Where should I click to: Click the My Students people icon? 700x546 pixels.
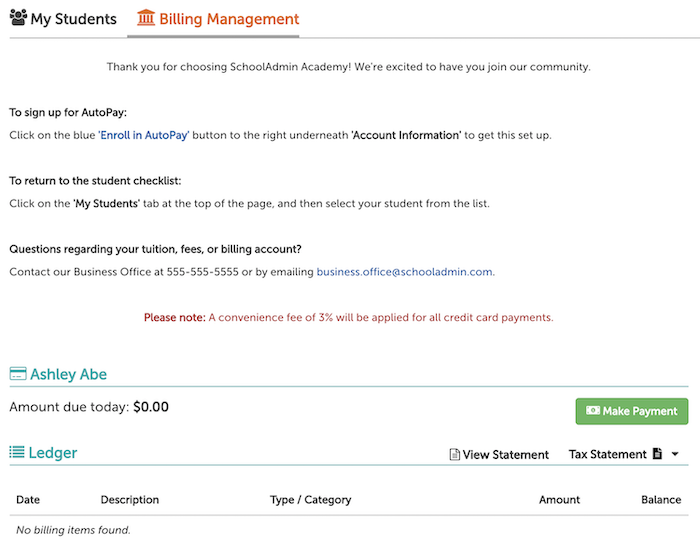(18, 17)
